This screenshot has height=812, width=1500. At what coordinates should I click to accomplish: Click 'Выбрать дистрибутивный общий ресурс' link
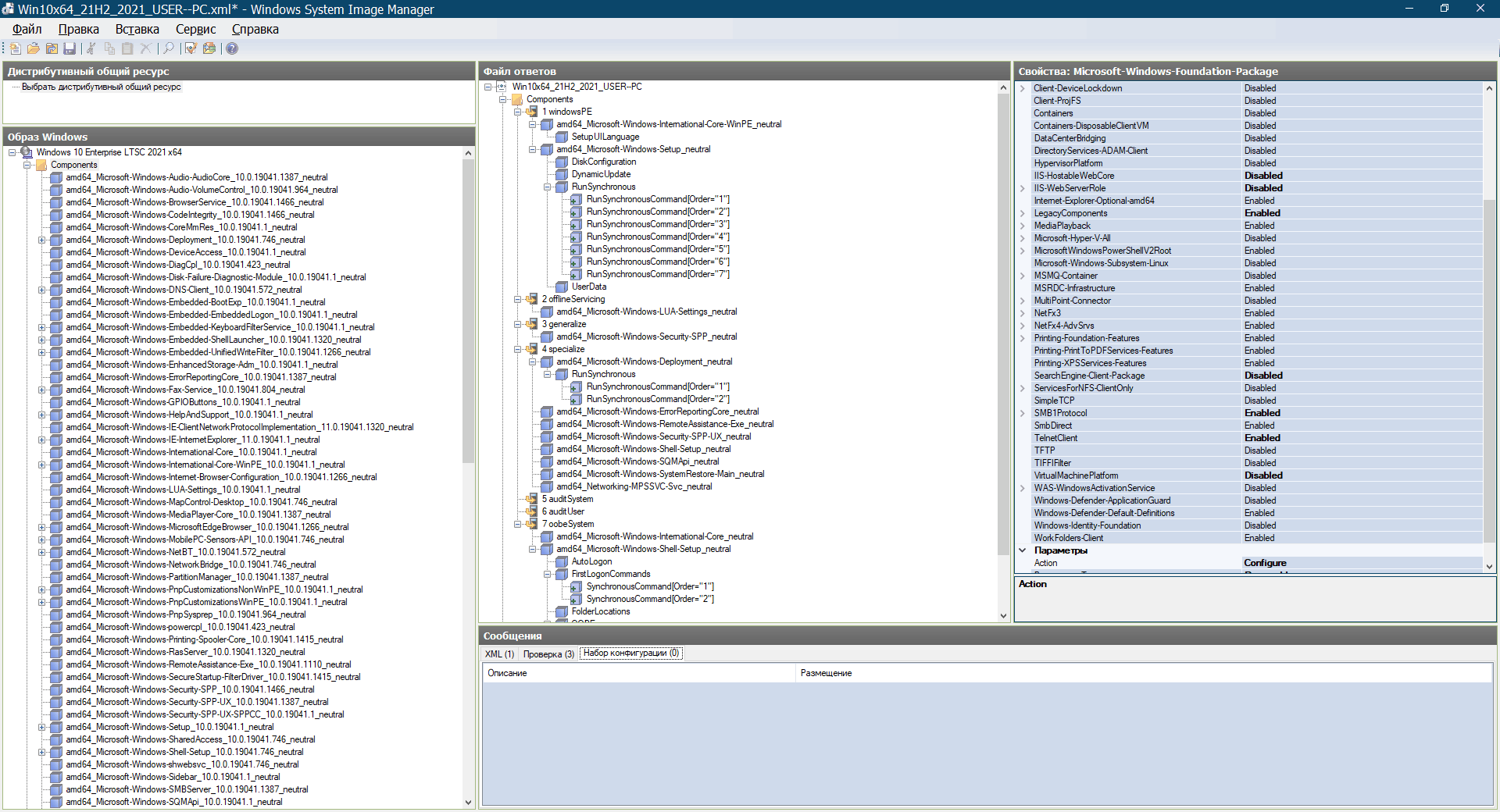(101, 87)
